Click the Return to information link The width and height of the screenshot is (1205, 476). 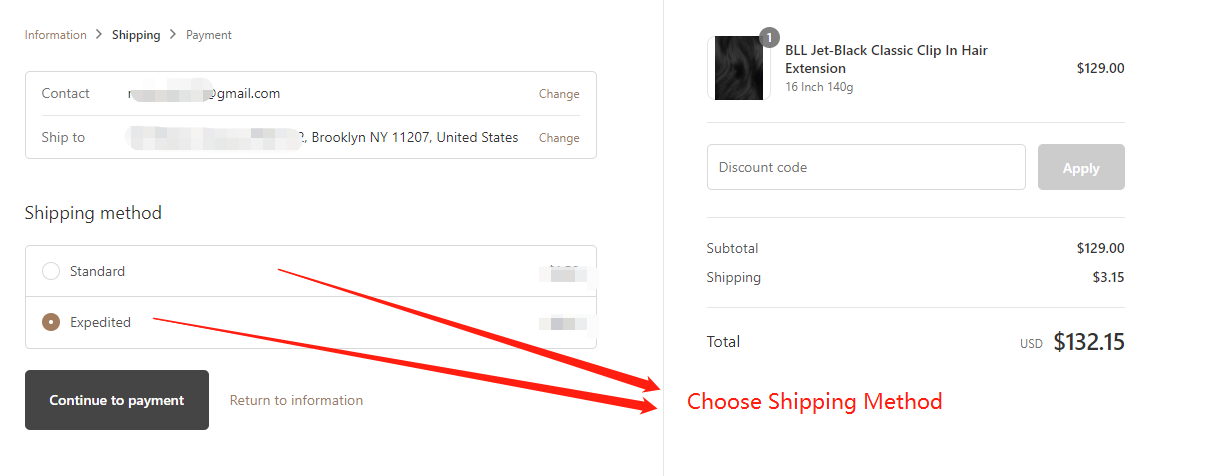[296, 400]
